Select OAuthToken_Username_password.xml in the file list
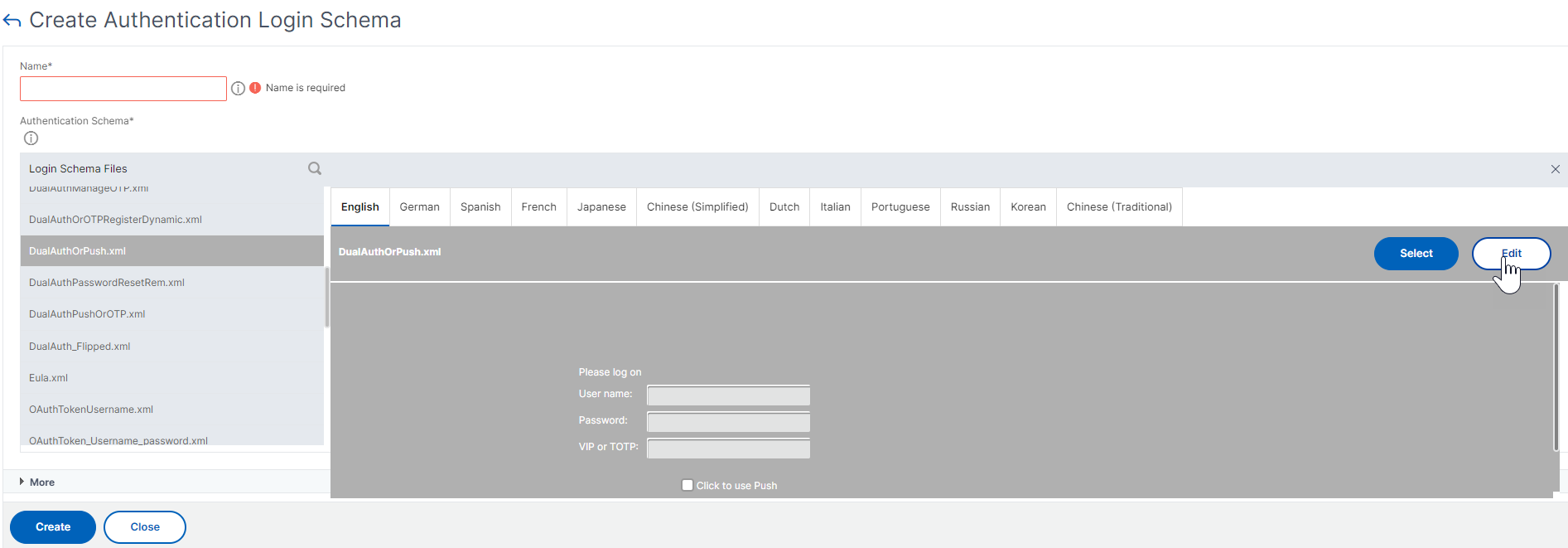The width and height of the screenshot is (1568, 548). (171, 439)
